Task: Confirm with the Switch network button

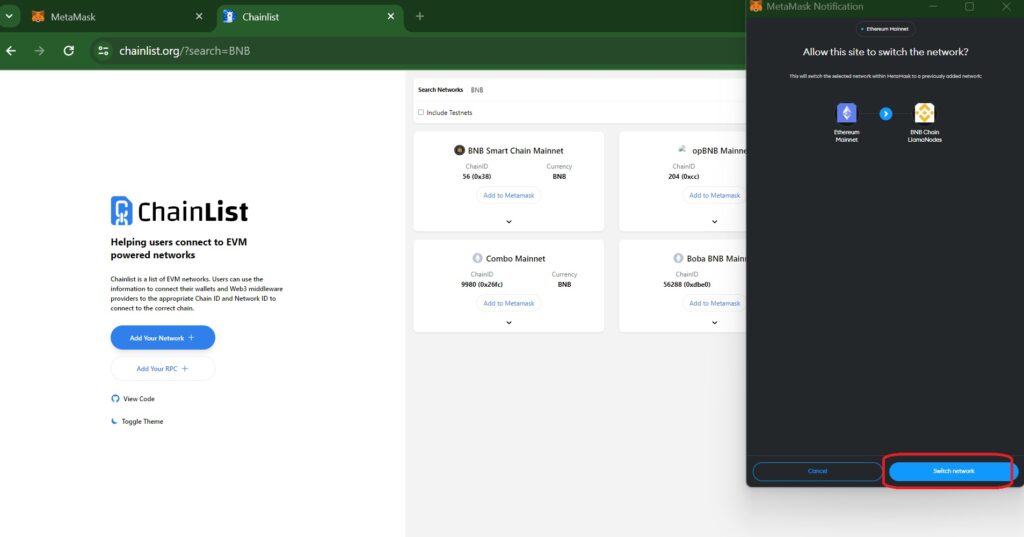Action: [953, 471]
